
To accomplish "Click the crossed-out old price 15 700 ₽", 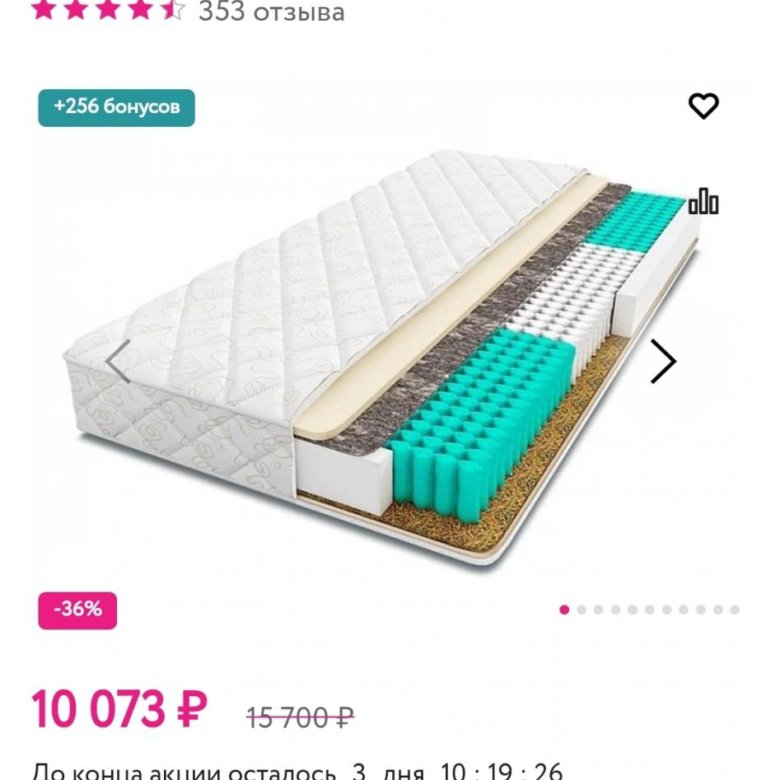I will pyautogui.click(x=300, y=716).
